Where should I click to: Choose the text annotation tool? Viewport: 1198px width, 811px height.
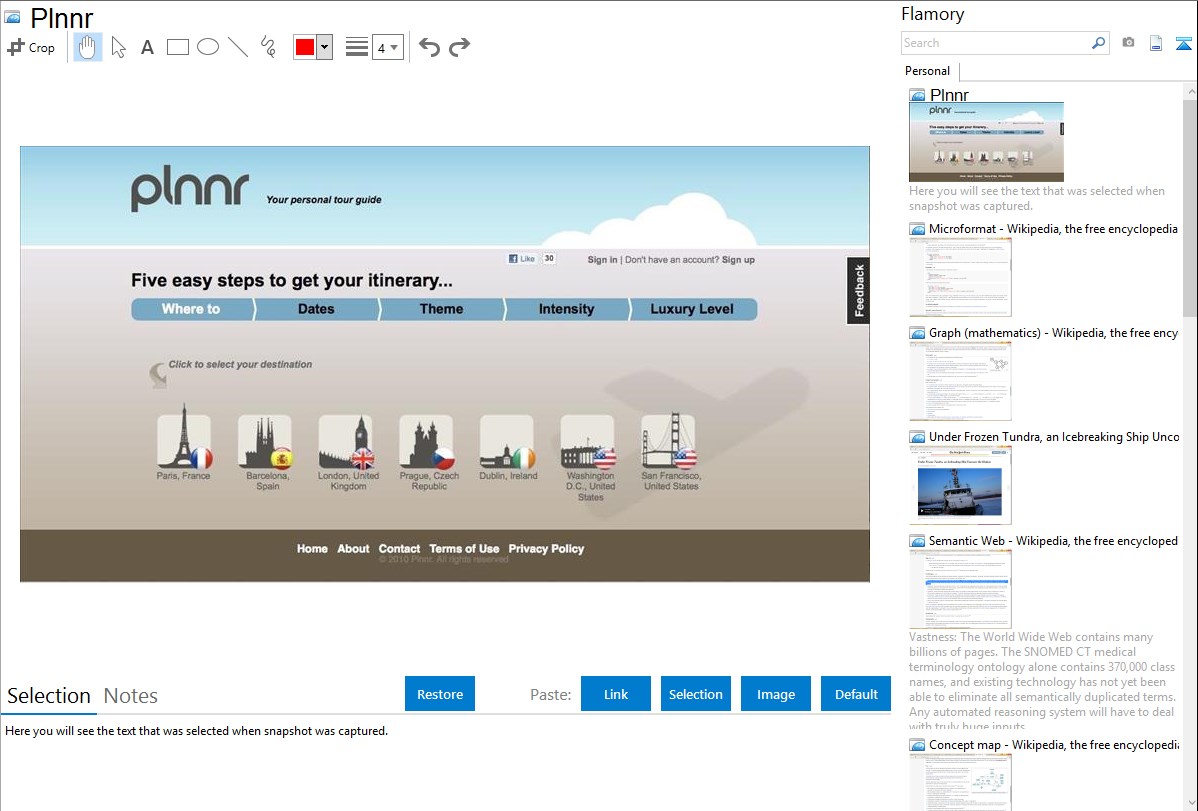pyautogui.click(x=147, y=47)
